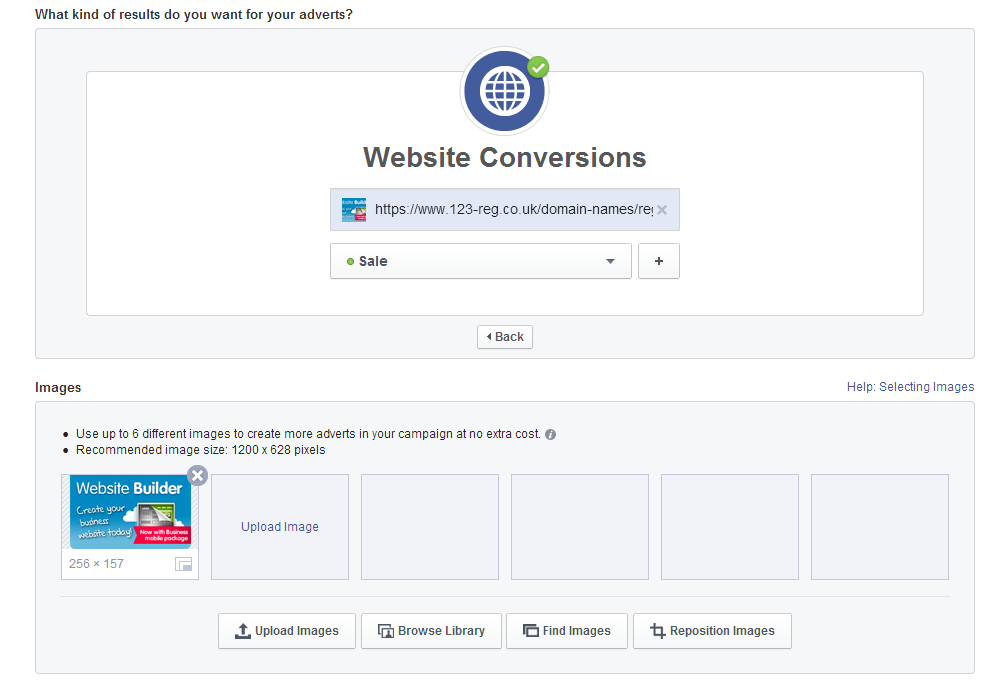
Task: Select the Website Builder image thumbnail
Action: (x=130, y=512)
